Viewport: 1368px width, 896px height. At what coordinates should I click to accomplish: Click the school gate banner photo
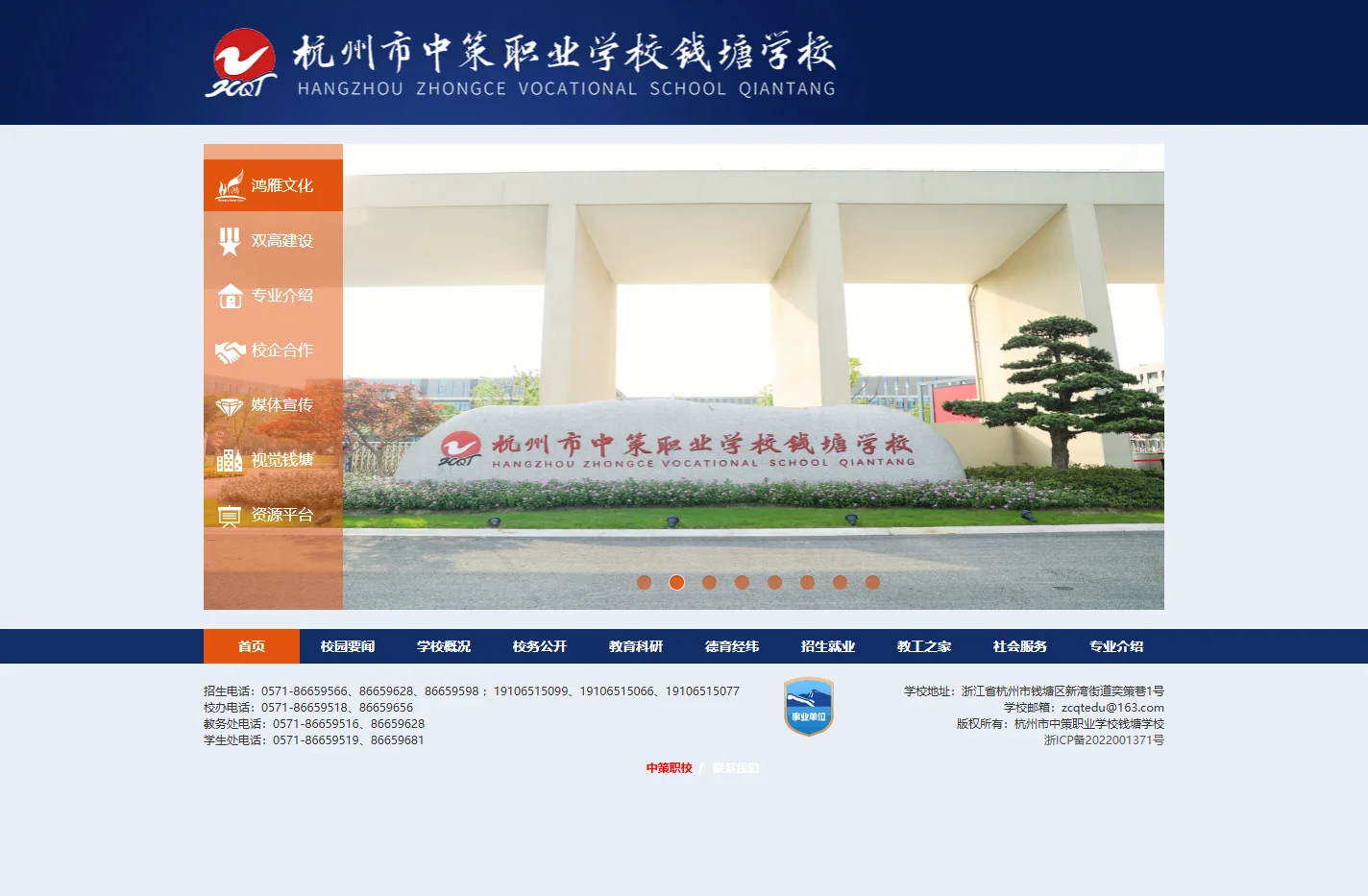click(753, 376)
